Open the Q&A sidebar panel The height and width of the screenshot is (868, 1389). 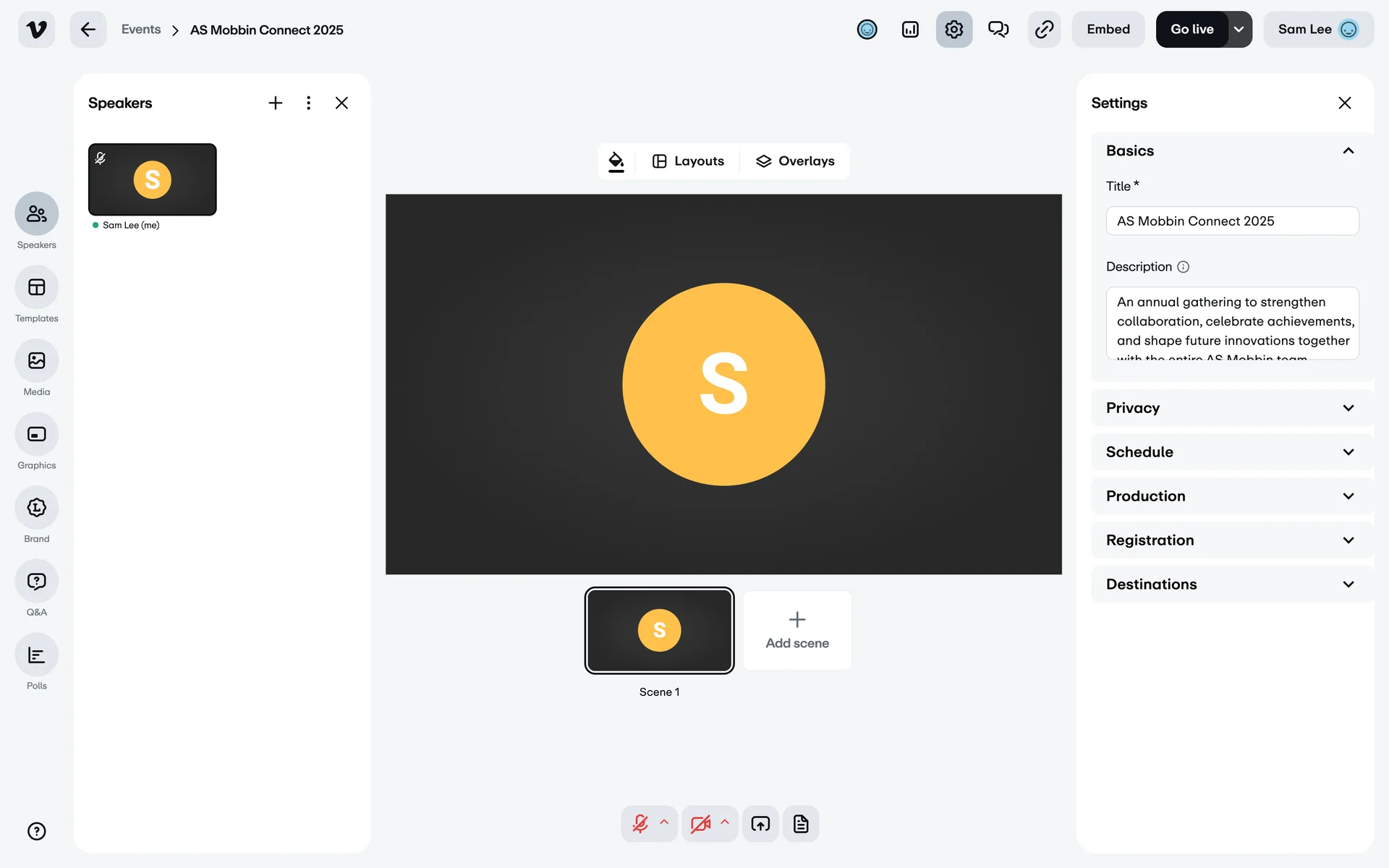36,582
